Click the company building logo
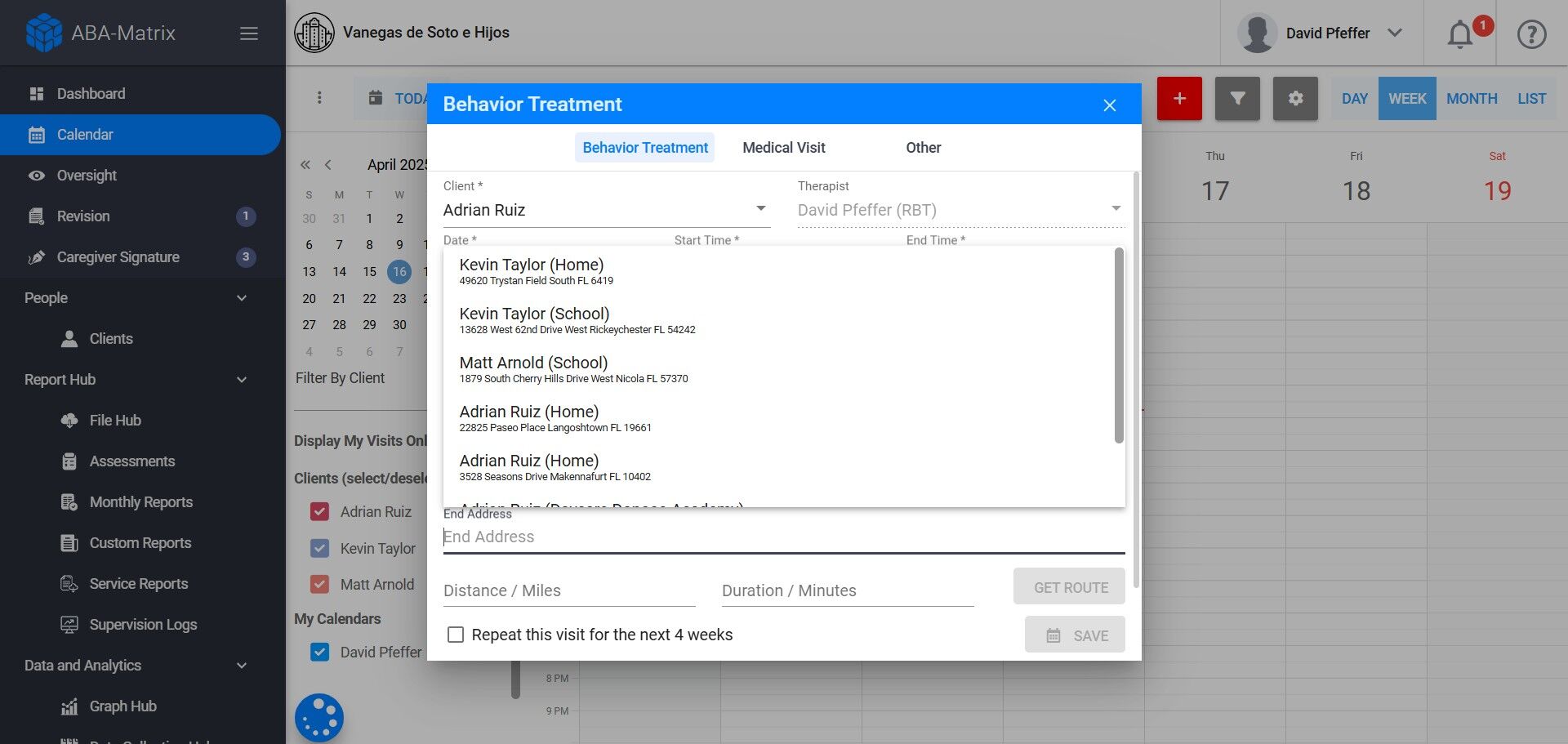 [314, 33]
